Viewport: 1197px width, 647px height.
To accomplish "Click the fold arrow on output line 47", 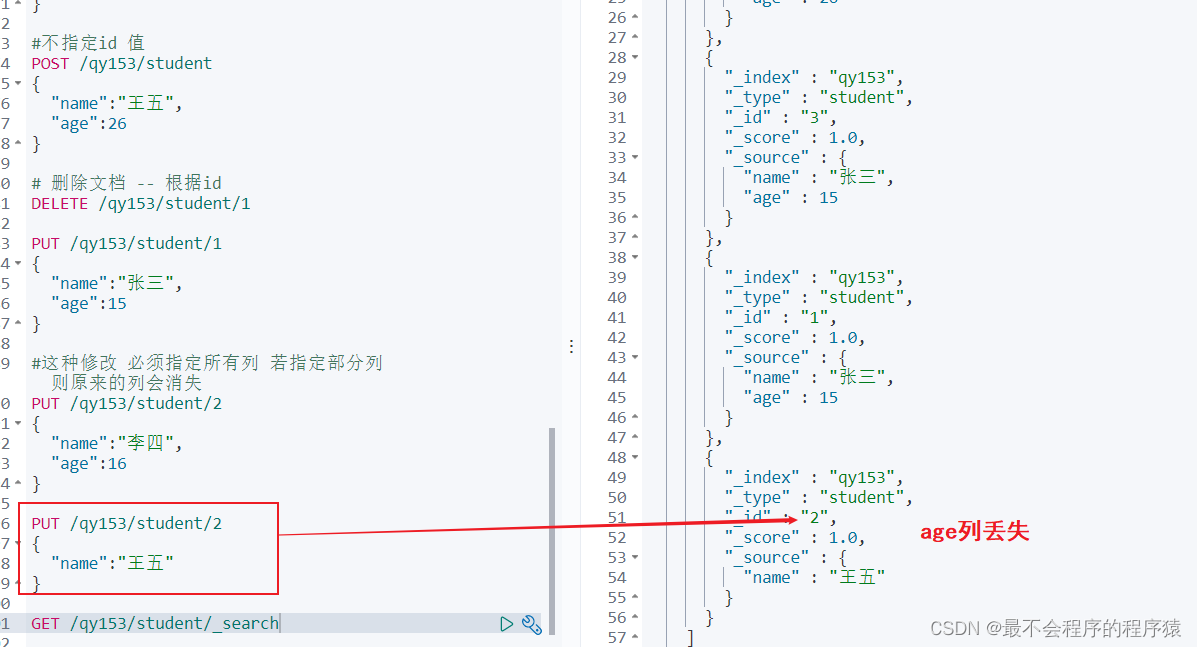I will tap(635, 437).
